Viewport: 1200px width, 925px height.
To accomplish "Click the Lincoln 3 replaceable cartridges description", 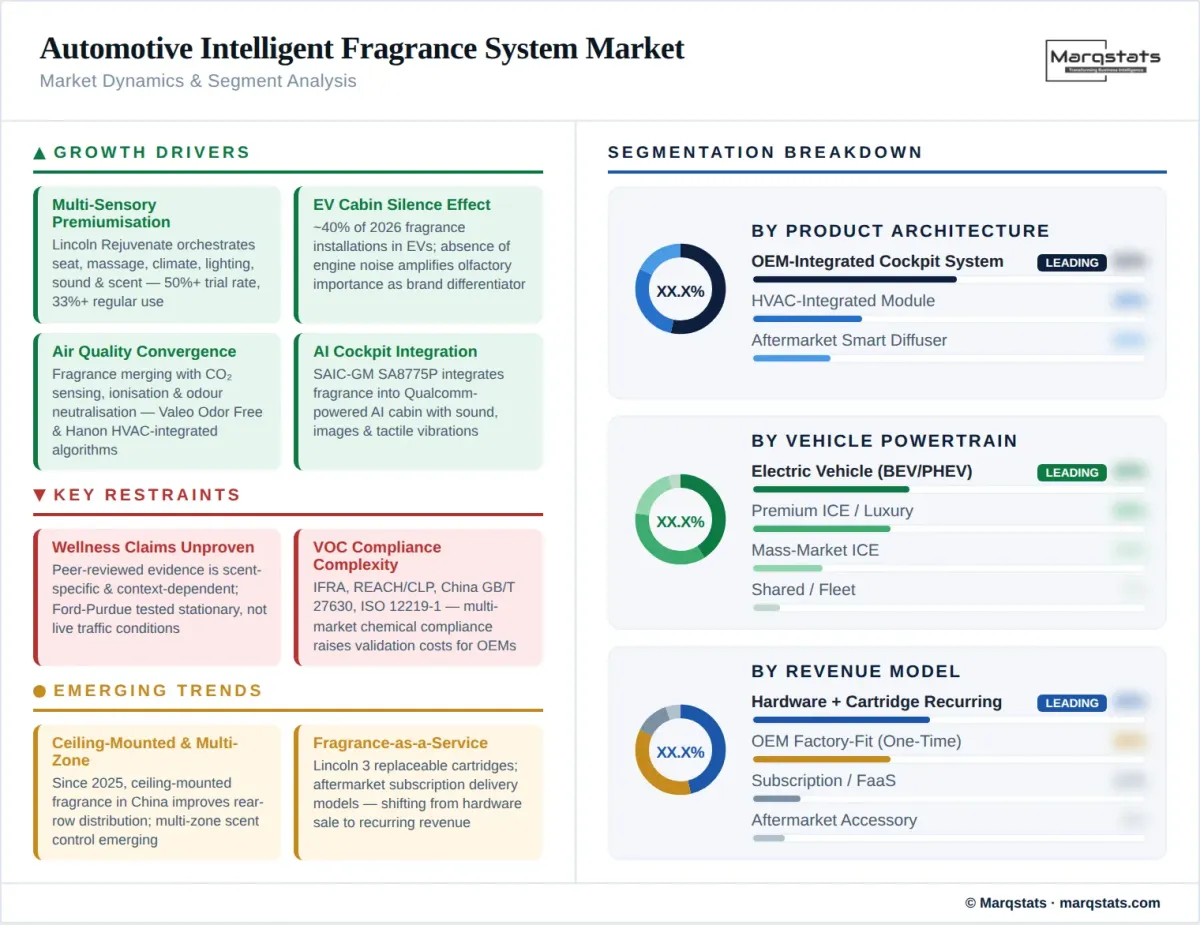I will [x=417, y=794].
